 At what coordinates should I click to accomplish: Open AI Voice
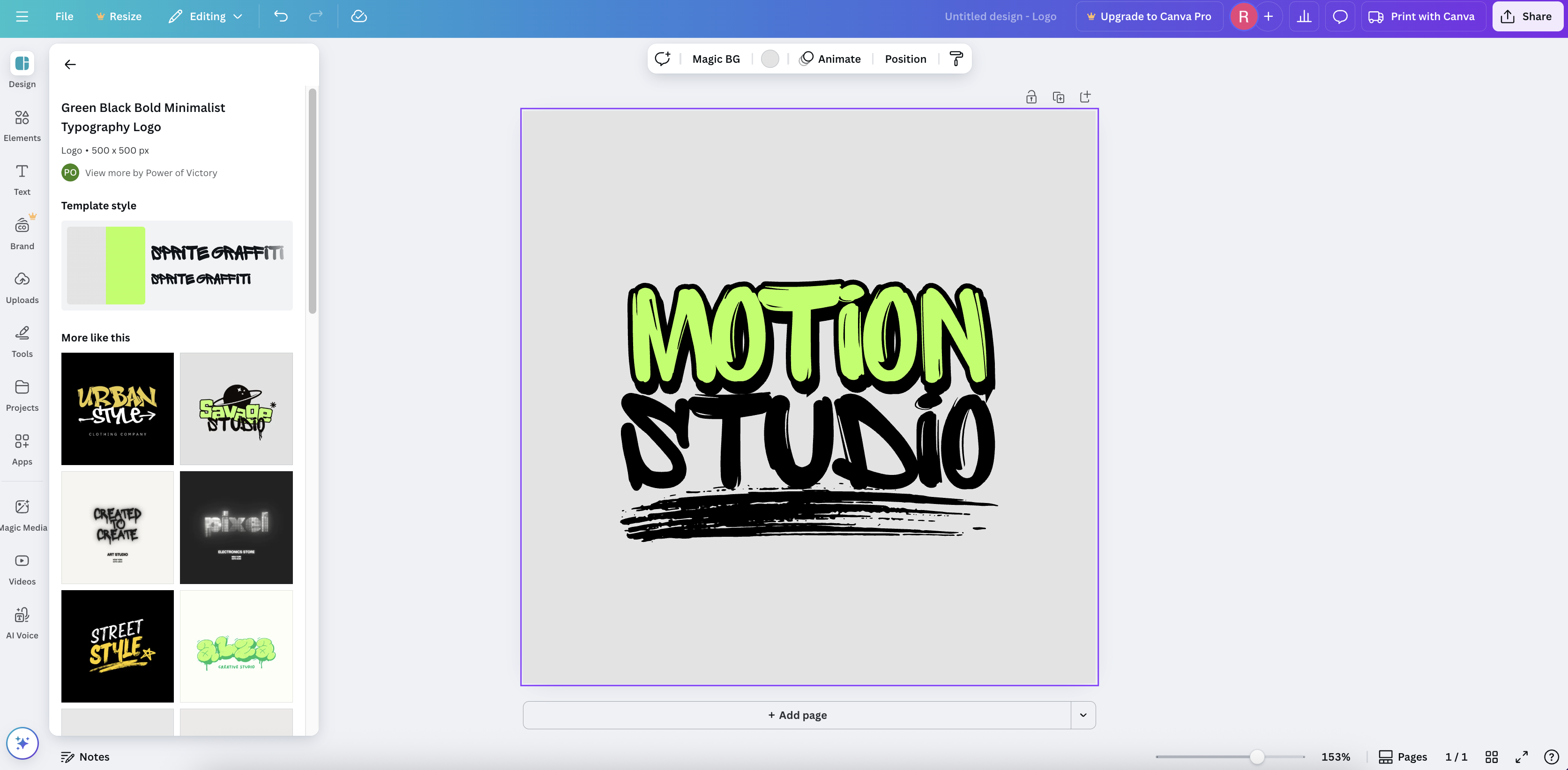(x=22, y=623)
